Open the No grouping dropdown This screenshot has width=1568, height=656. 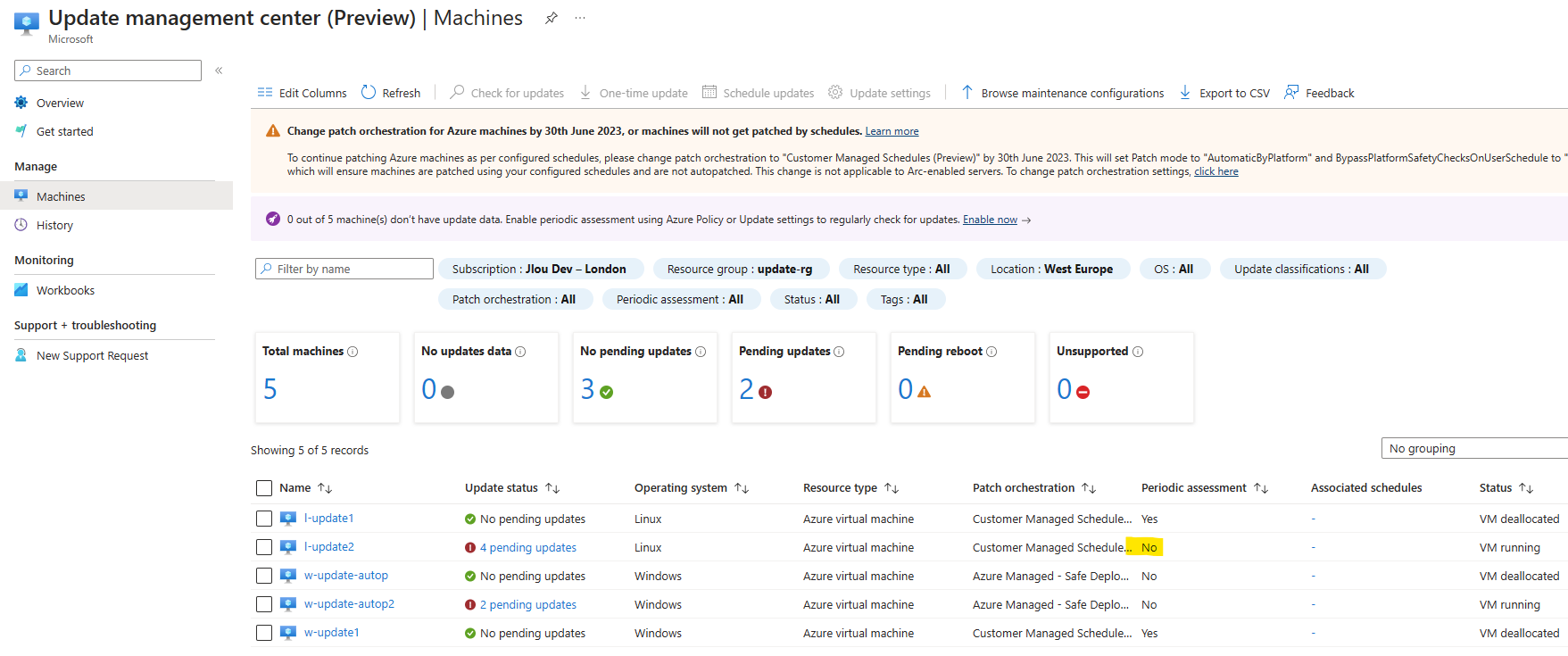(x=1474, y=448)
